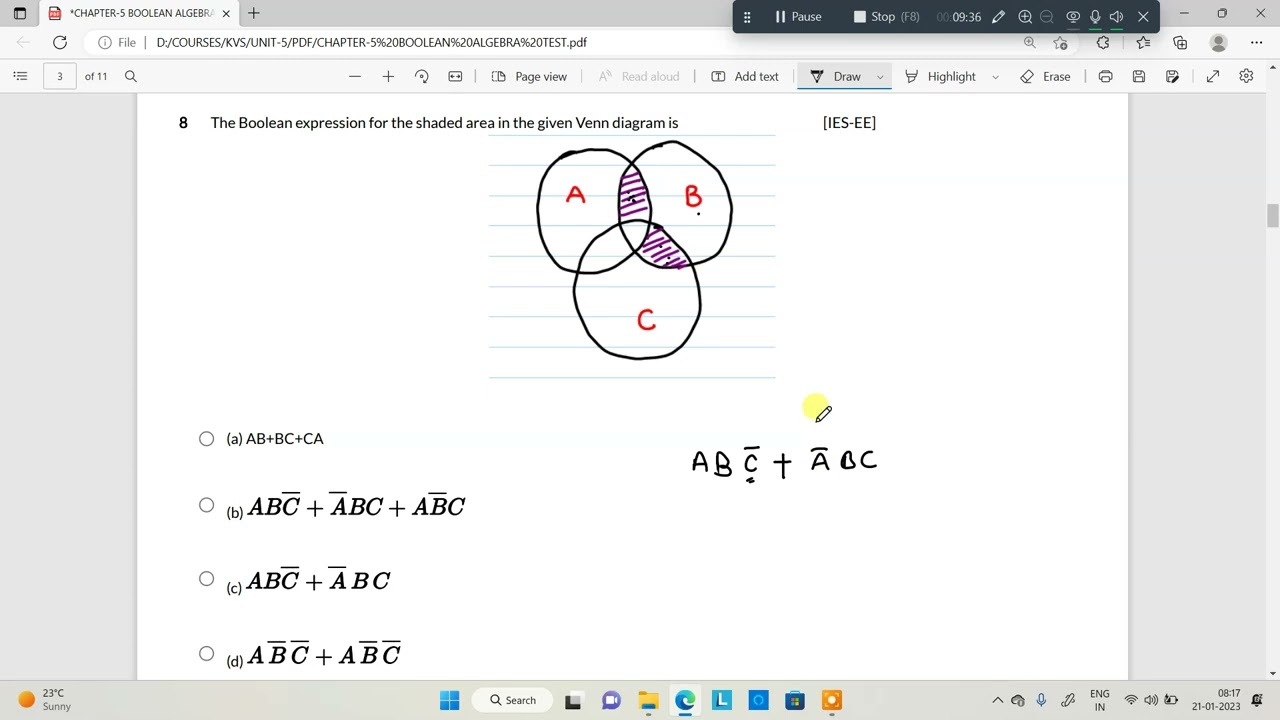Open the Favorites list

tap(1143, 42)
